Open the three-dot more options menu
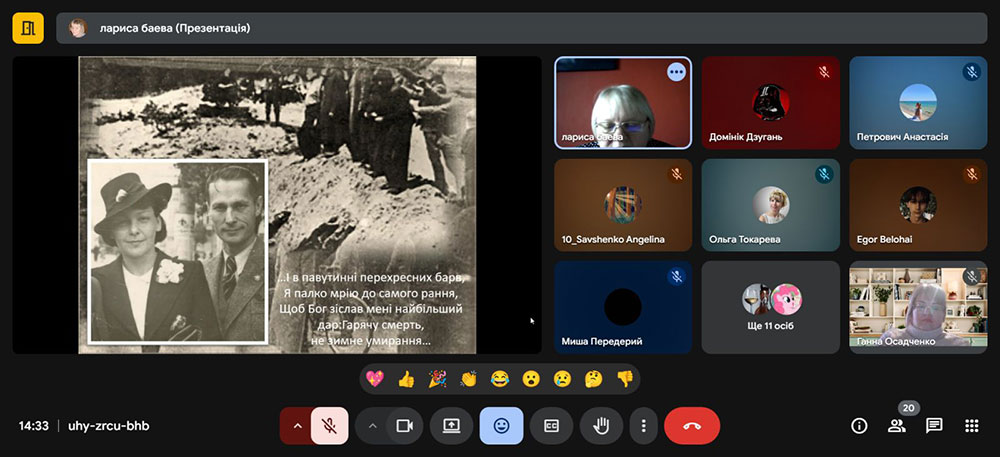 [x=643, y=425]
